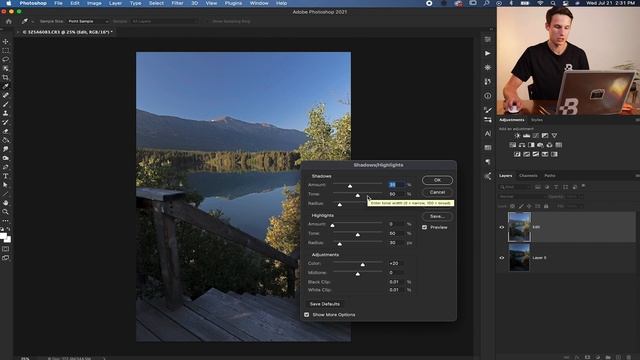Click the Shadows Tone slider handle
The image size is (640, 360).
pos(358,196)
